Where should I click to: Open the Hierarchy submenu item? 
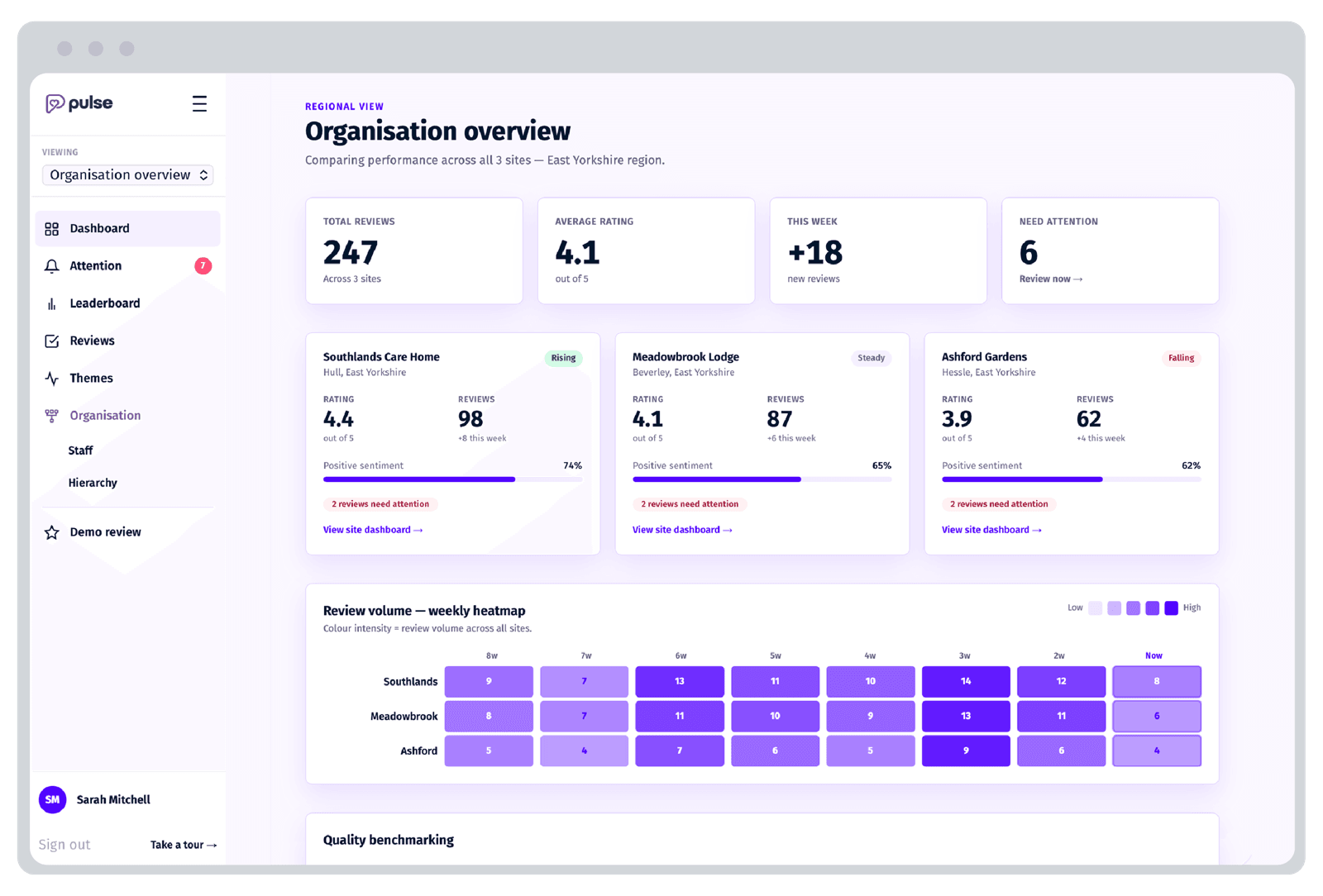coord(93,483)
